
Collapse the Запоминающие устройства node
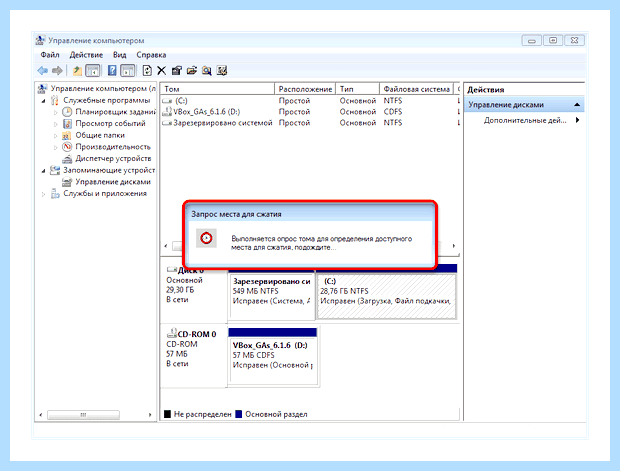pos(43,170)
